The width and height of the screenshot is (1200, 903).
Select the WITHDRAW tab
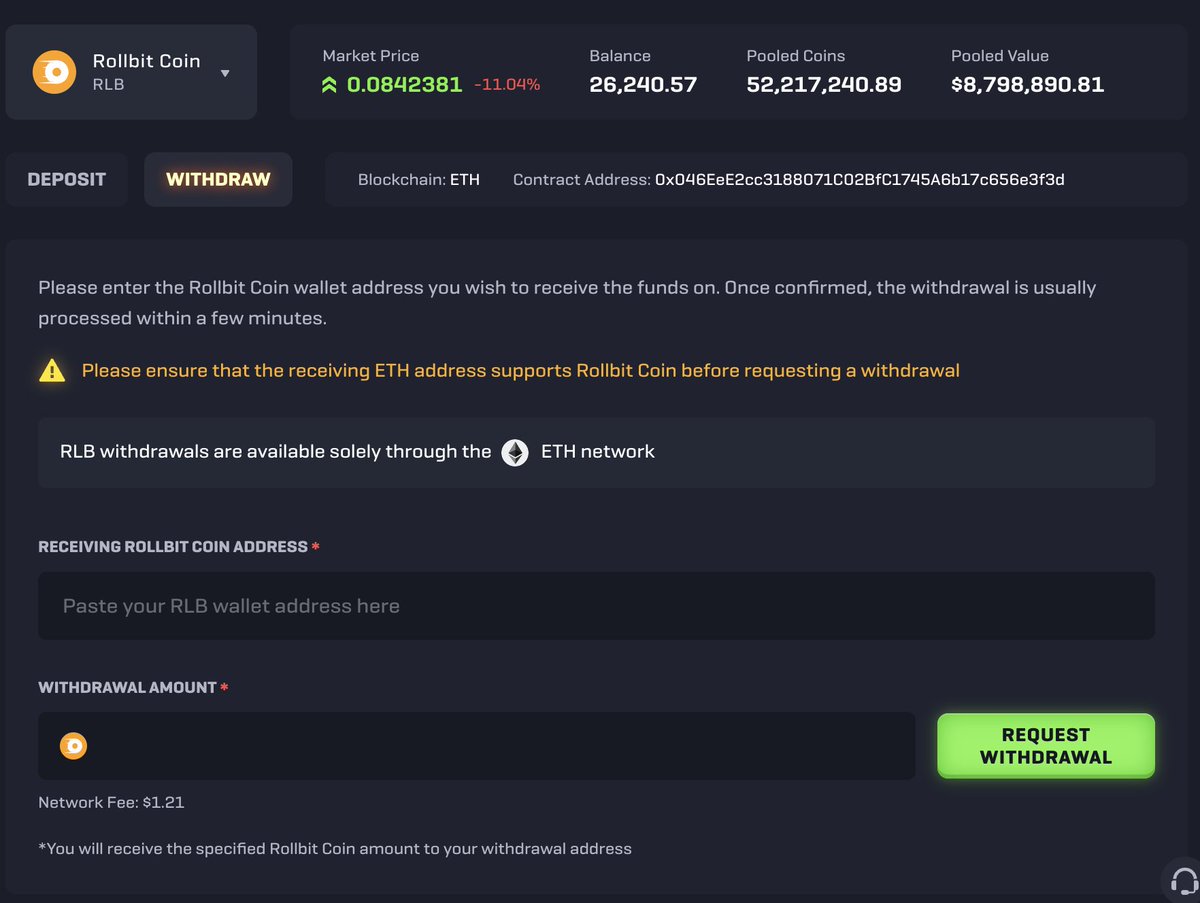[218, 180]
